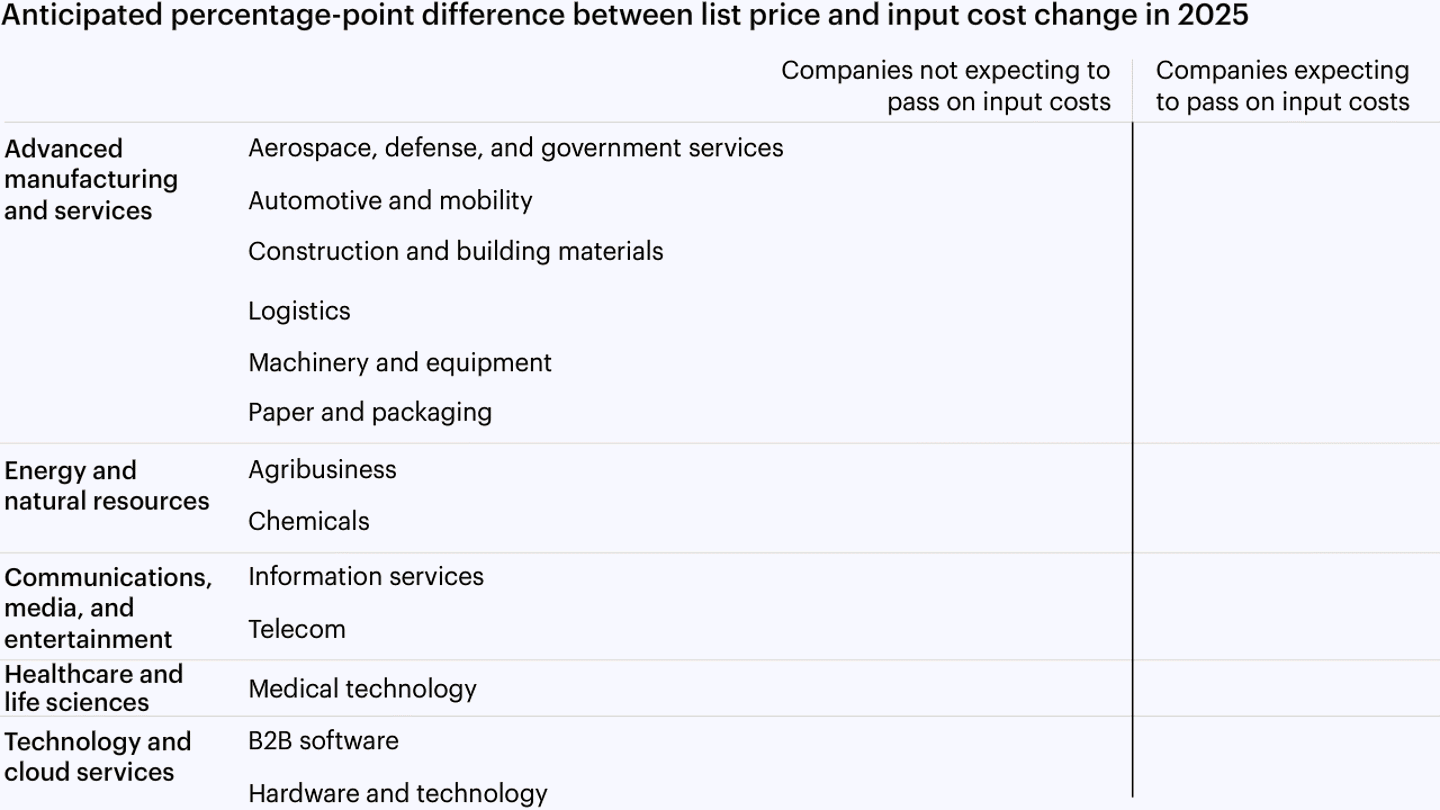Click the "Machinery and equipment" row label
Screen dimensions: 1440x810
coord(399,362)
